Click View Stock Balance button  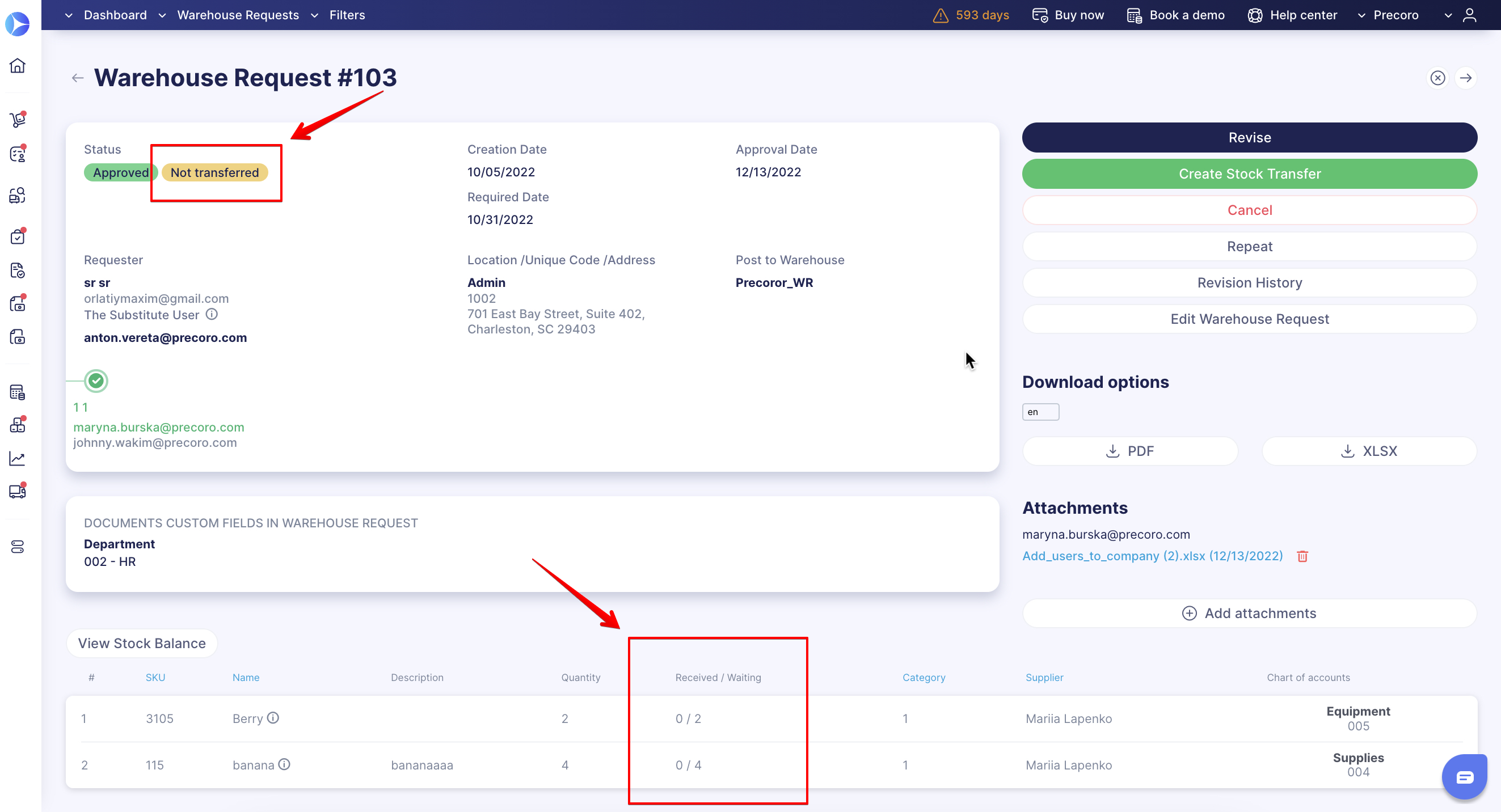pyautogui.click(x=142, y=643)
